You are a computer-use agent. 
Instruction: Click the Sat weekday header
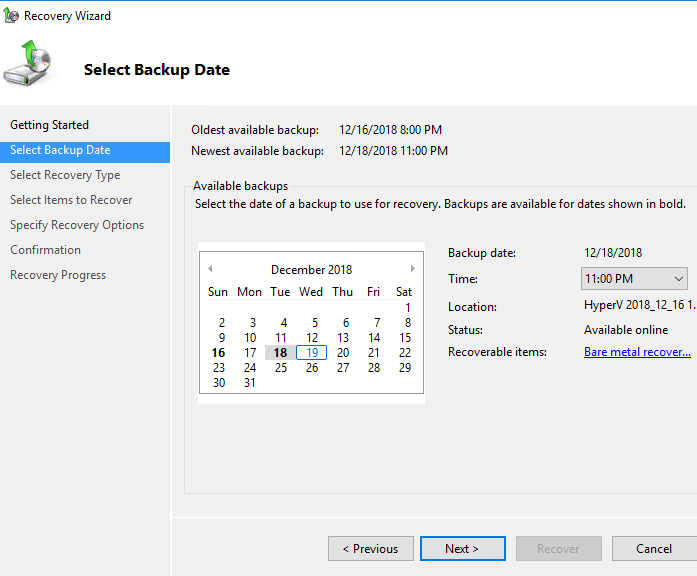[x=404, y=292]
